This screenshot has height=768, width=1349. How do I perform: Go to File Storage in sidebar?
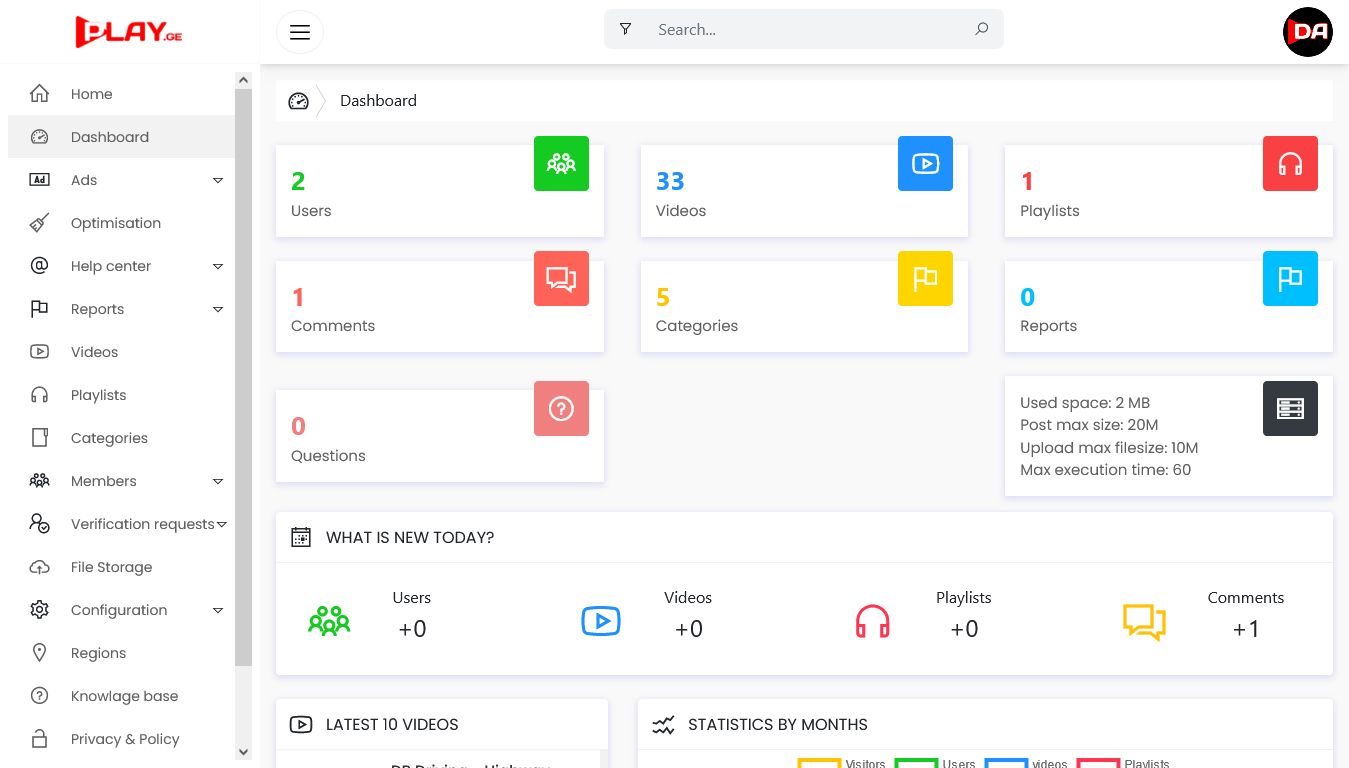point(111,567)
